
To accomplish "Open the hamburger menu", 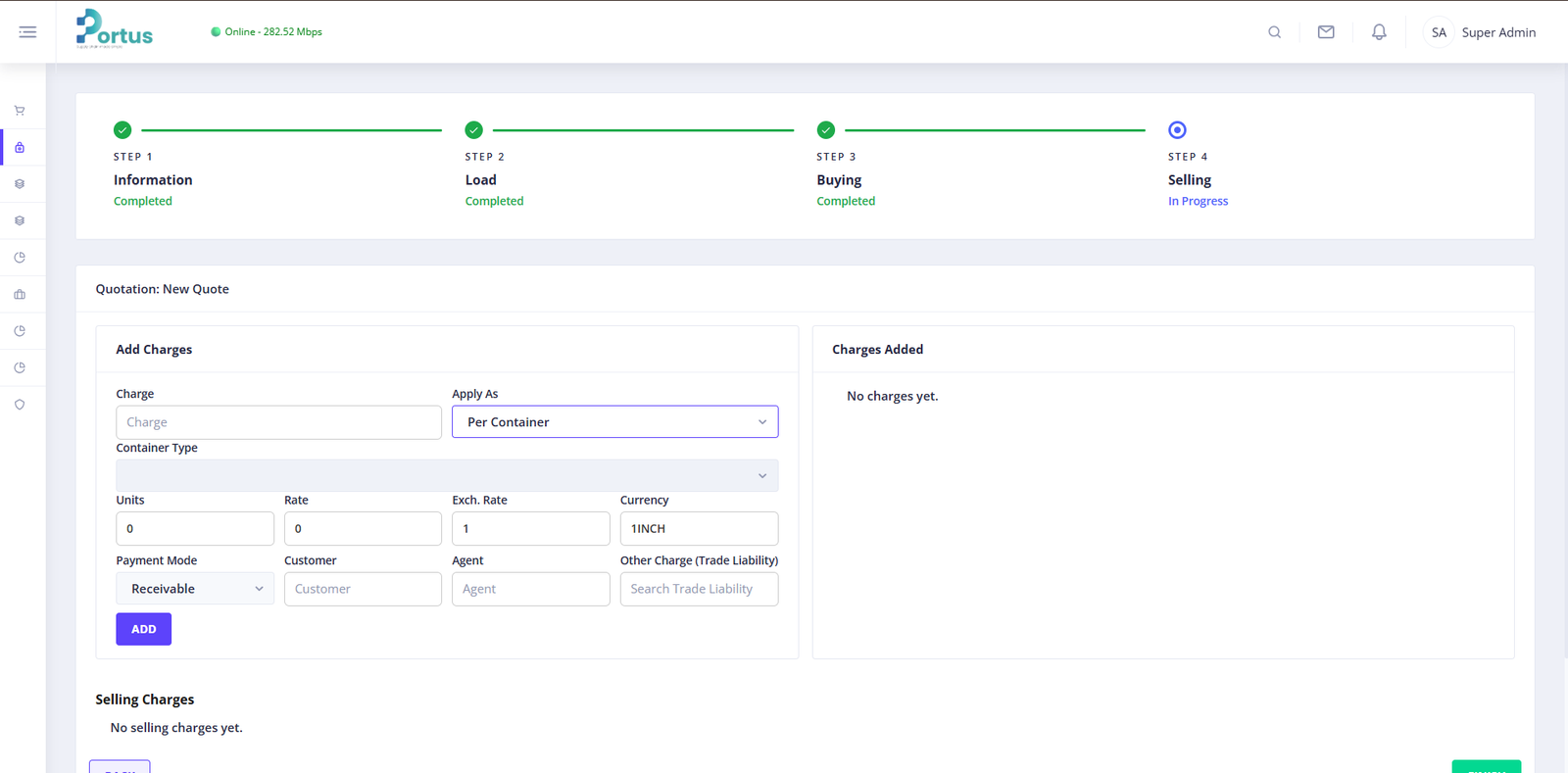I will click(27, 32).
